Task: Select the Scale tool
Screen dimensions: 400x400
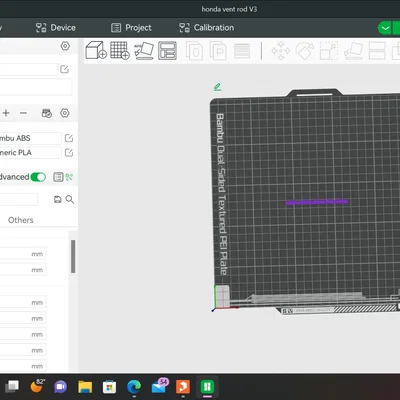Action: point(329,51)
